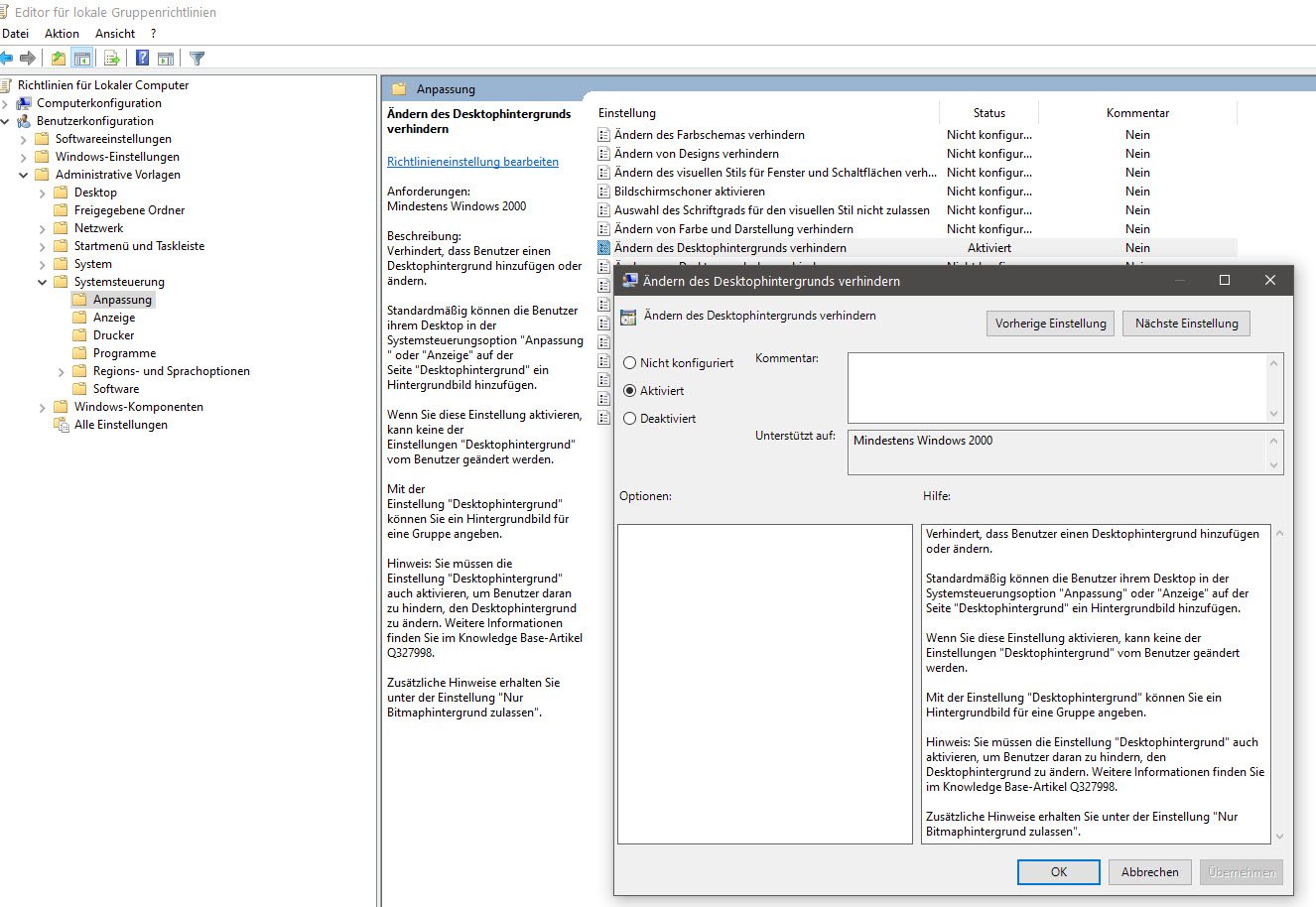The width and height of the screenshot is (1316, 907).
Task: Click the folder icon beside Anzeige
Action: click(80, 318)
